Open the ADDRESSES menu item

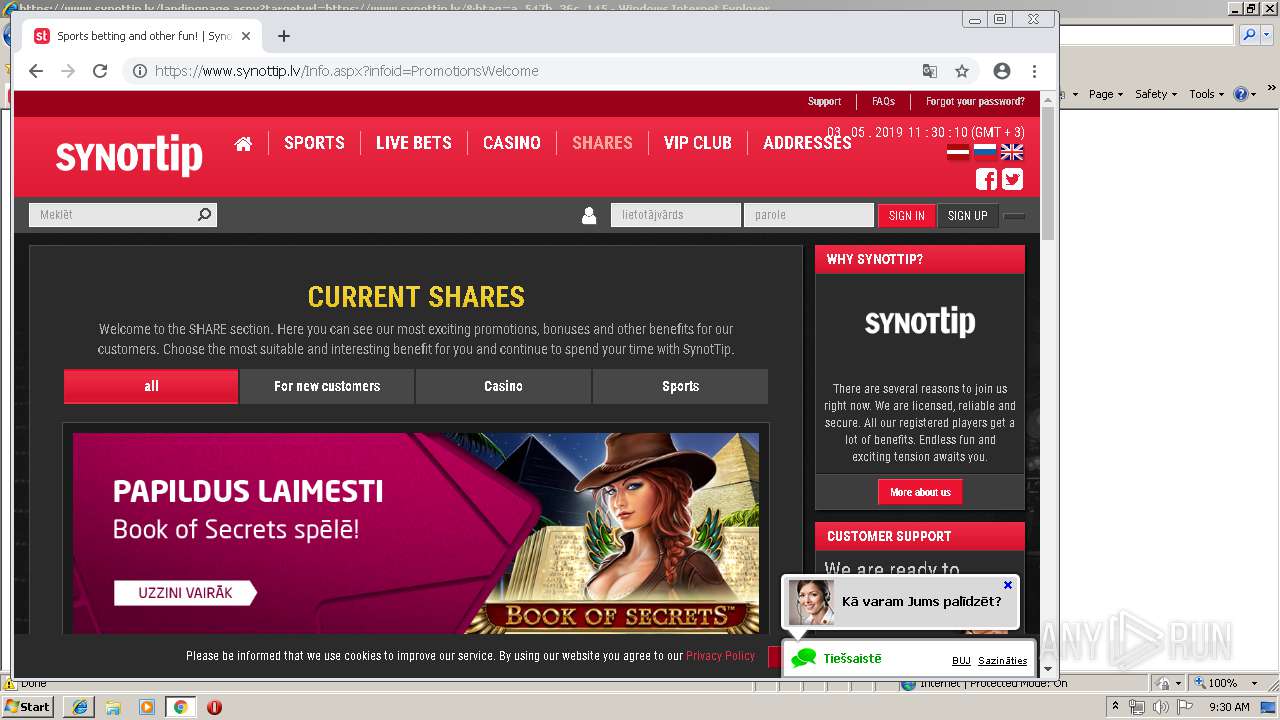point(807,143)
